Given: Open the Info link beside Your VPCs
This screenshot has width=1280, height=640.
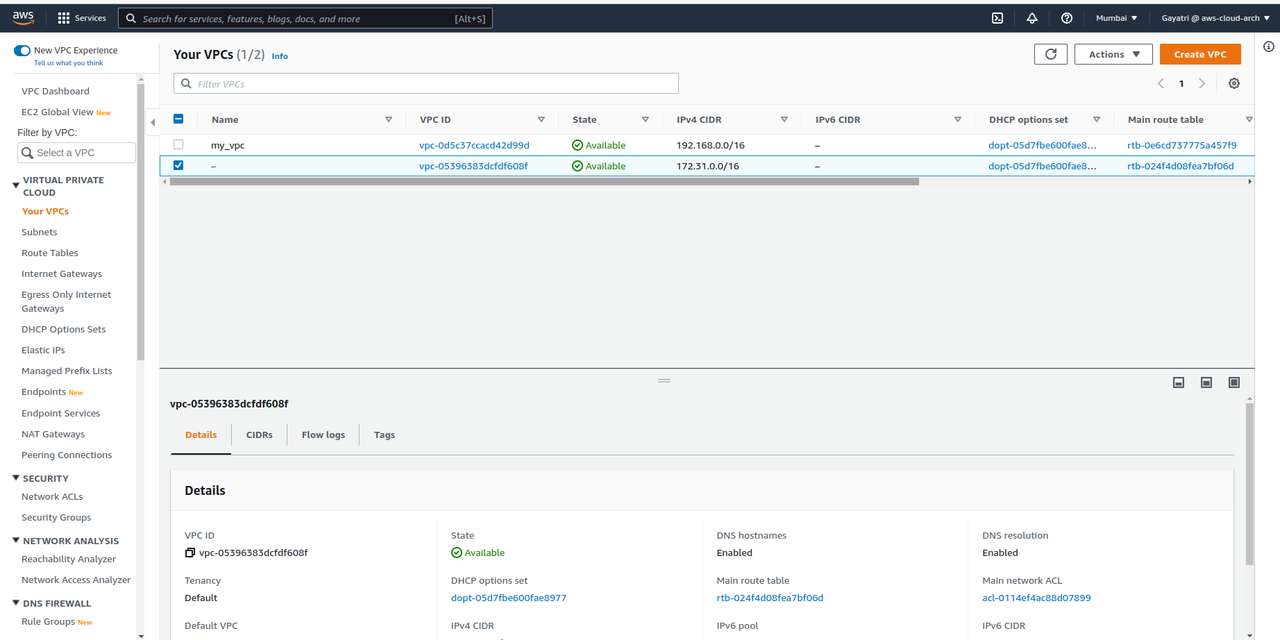Looking at the screenshot, I should [x=280, y=56].
